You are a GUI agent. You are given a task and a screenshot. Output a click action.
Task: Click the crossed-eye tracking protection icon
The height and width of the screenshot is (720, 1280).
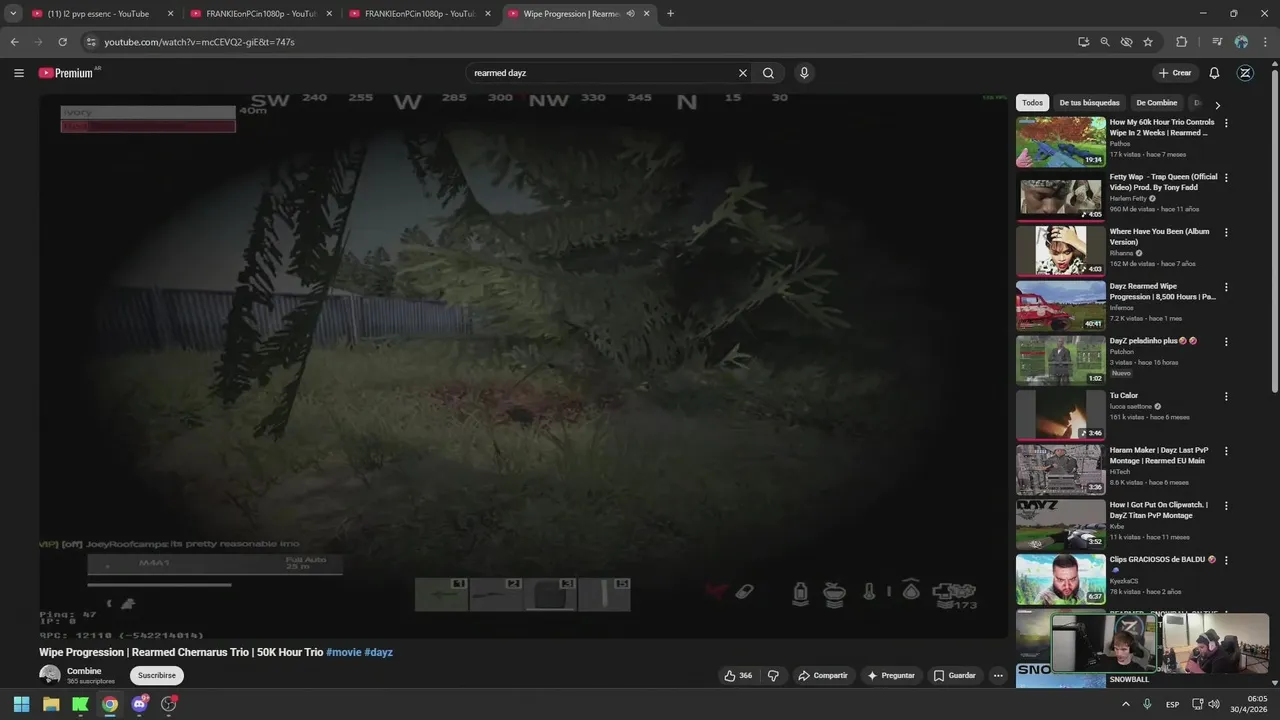click(x=1126, y=42)
